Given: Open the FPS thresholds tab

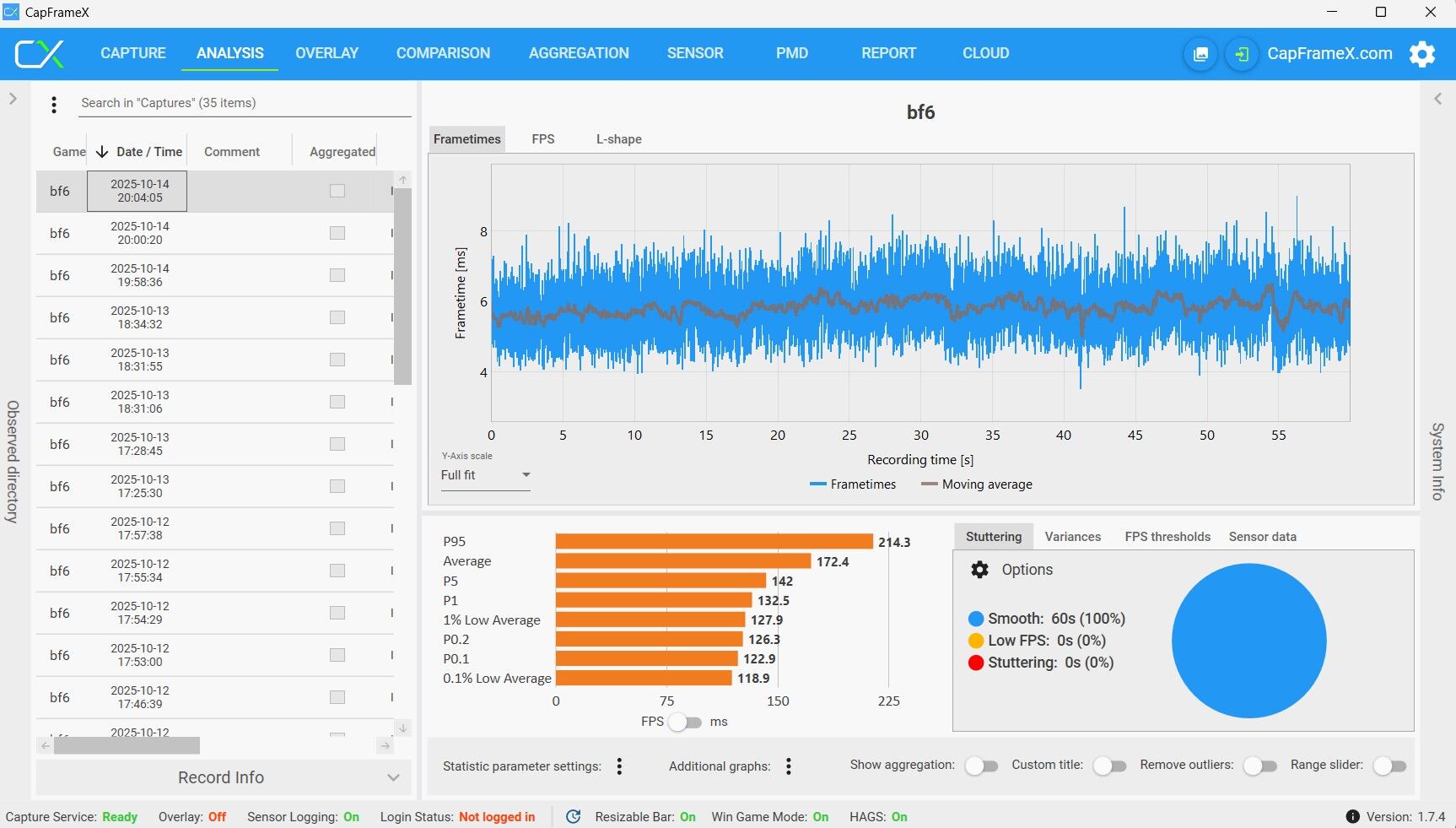Looking at the screenshot, I should pos(1167,537).
